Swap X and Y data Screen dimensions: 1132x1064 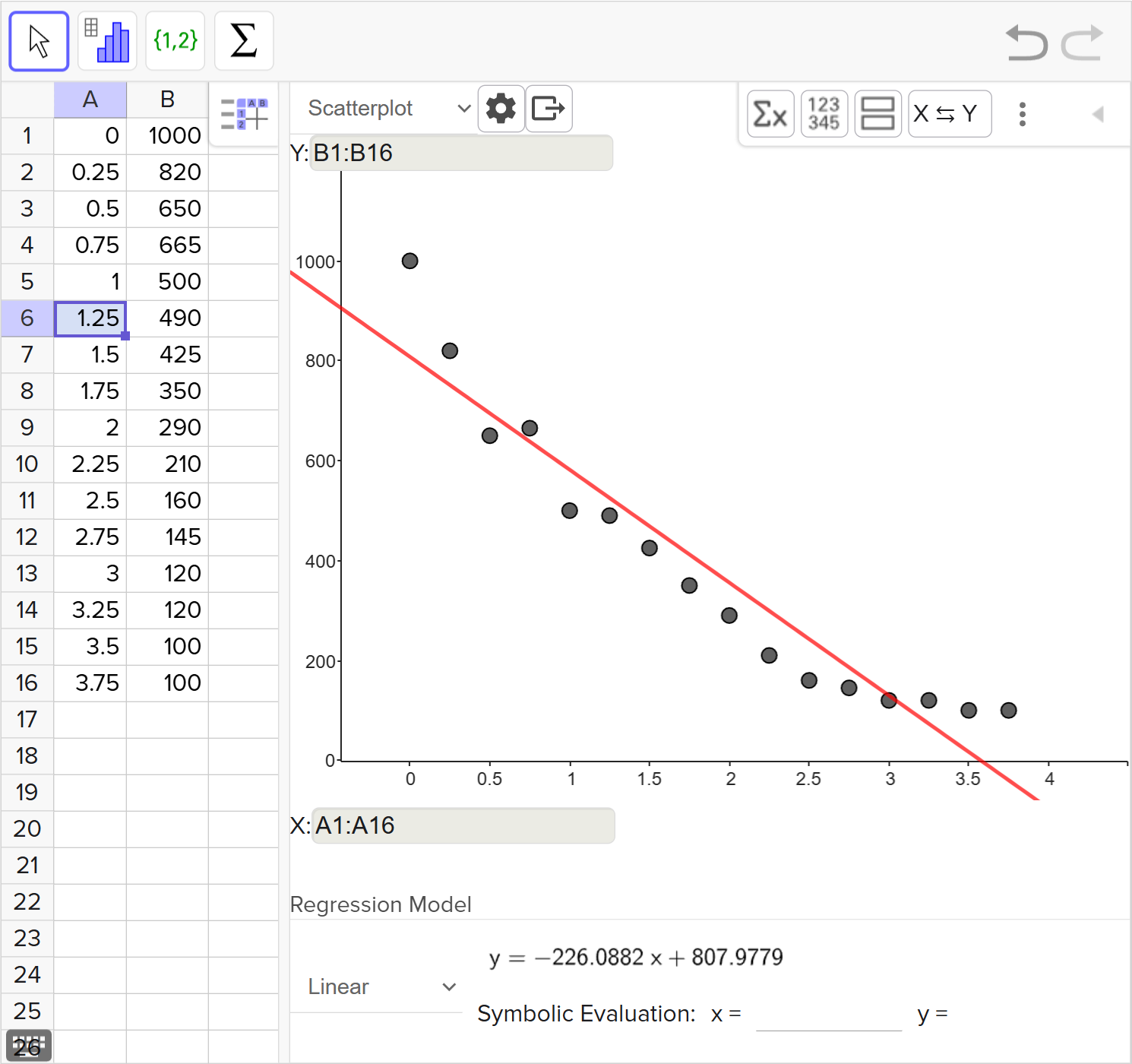(950, 114)
